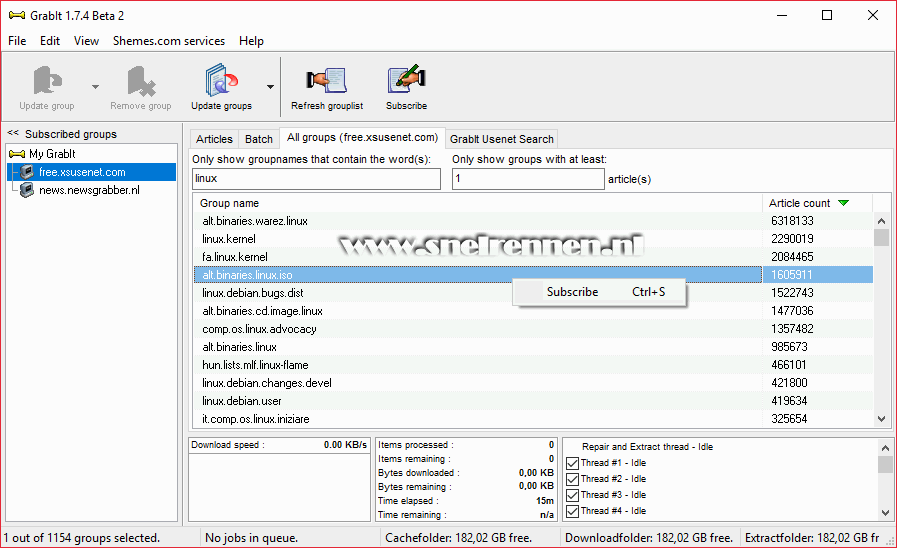Sort by the Article count column header
The width and height of the screenshot is (897, 548).
(817, 203)
